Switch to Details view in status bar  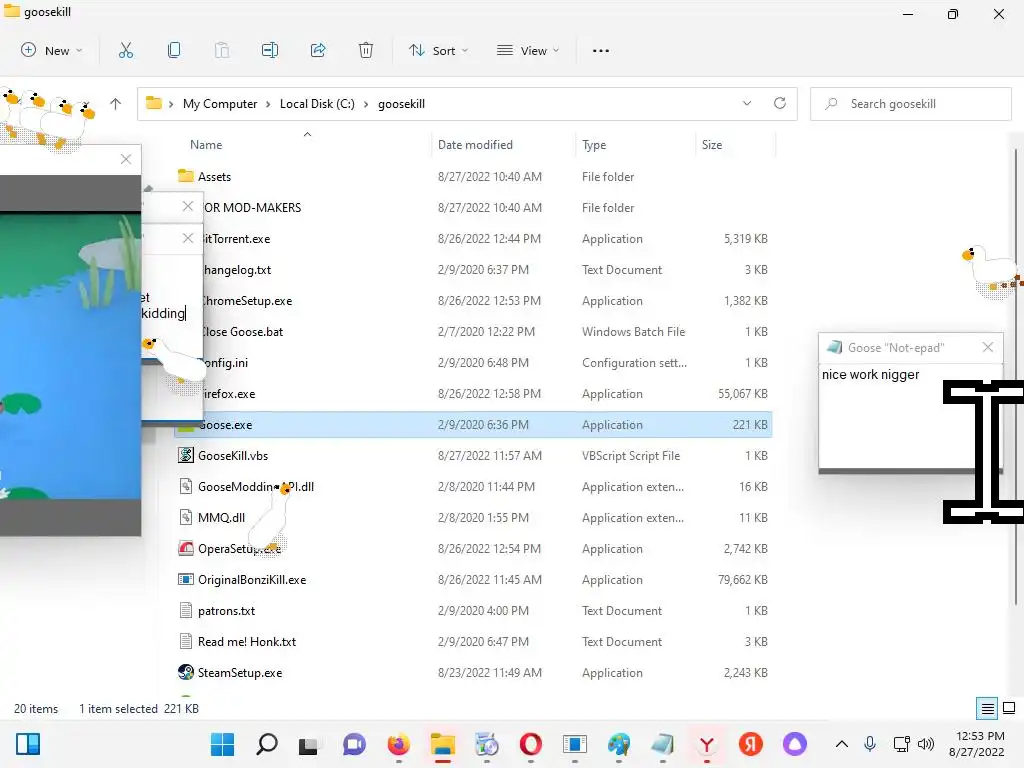[x=987, y=708]
